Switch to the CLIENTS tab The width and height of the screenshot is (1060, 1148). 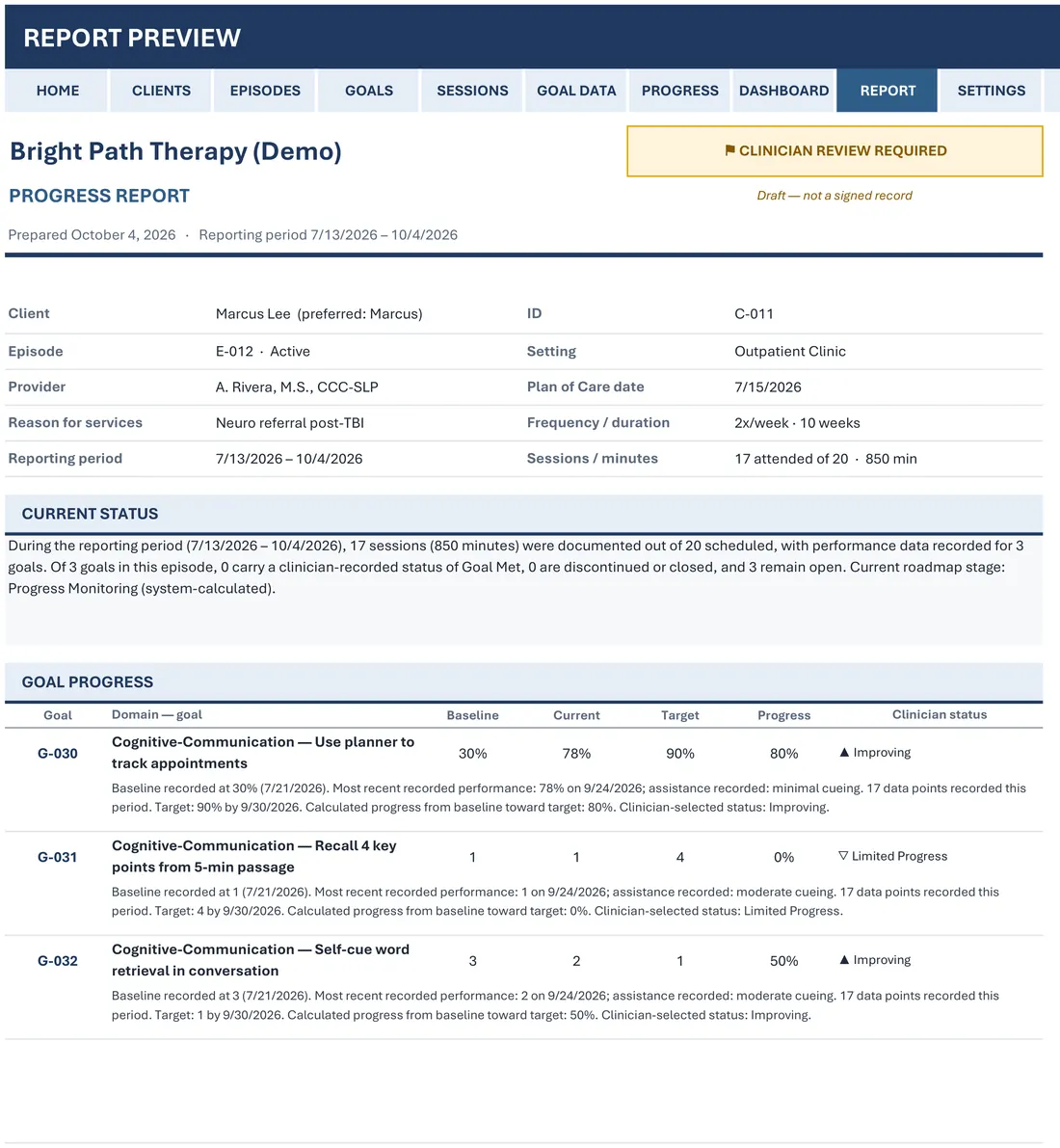pos(161,91)
